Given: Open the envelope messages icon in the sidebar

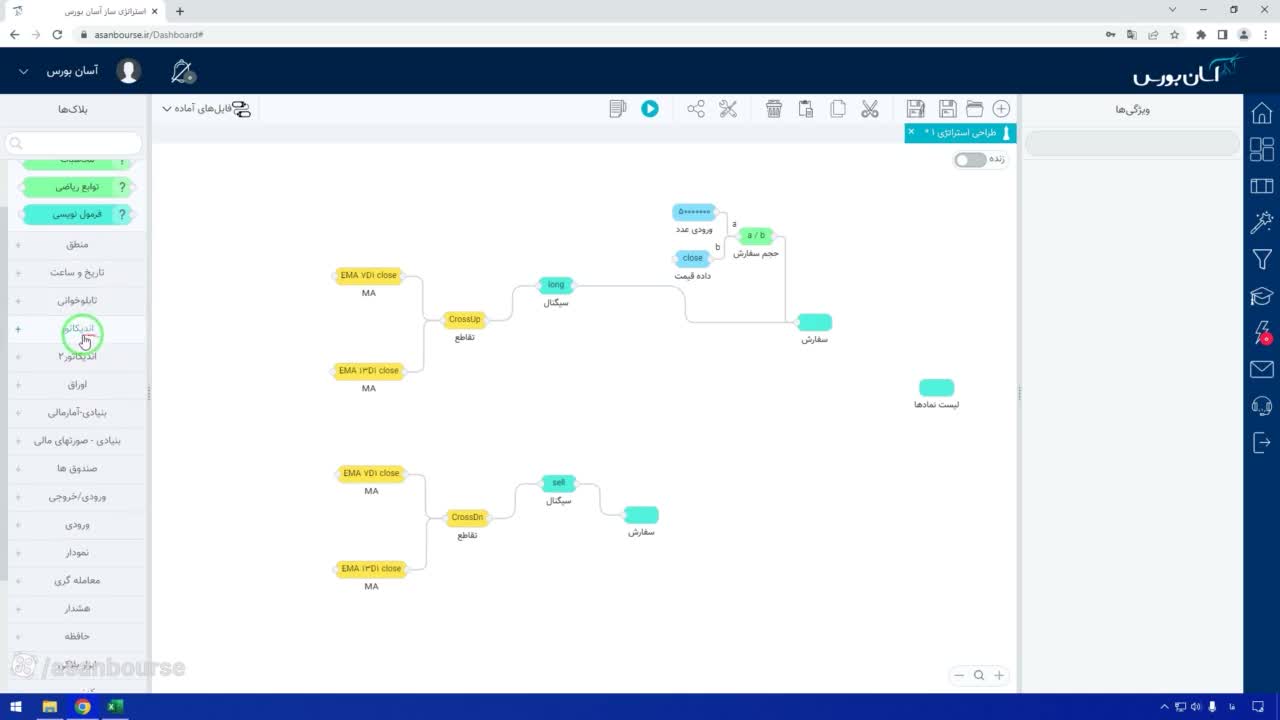Looking at the screenshot, I should pos(1262,370).
